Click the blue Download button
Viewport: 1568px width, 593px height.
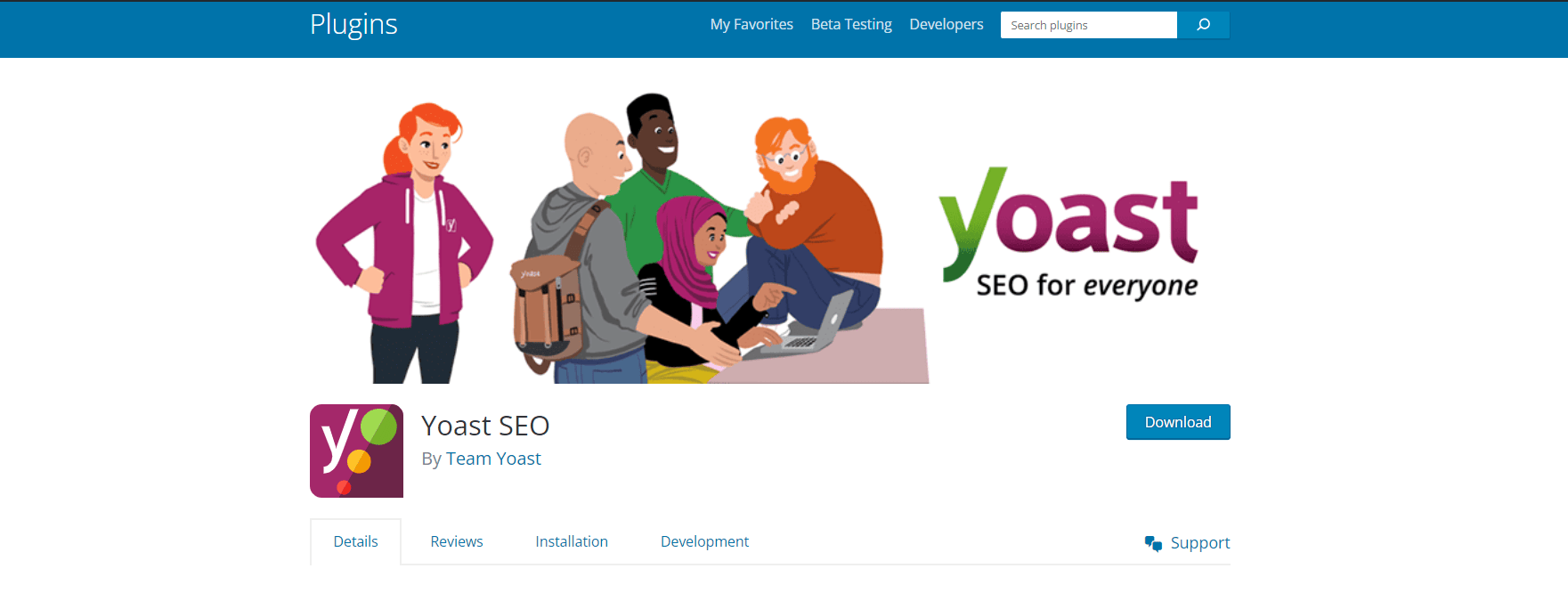(x=1178, y=422)
